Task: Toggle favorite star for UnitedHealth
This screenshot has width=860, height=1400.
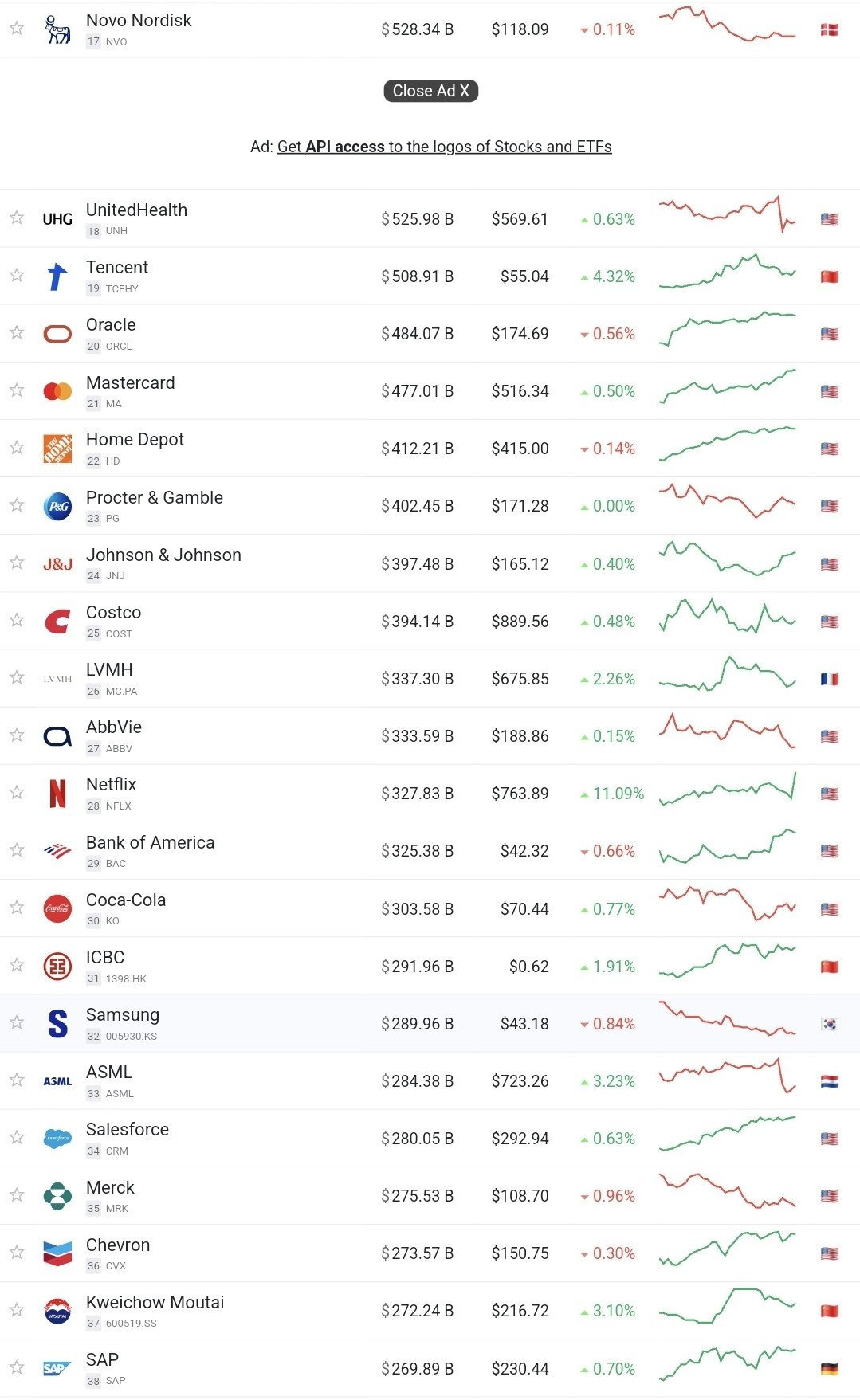Action: click(17, 218)
